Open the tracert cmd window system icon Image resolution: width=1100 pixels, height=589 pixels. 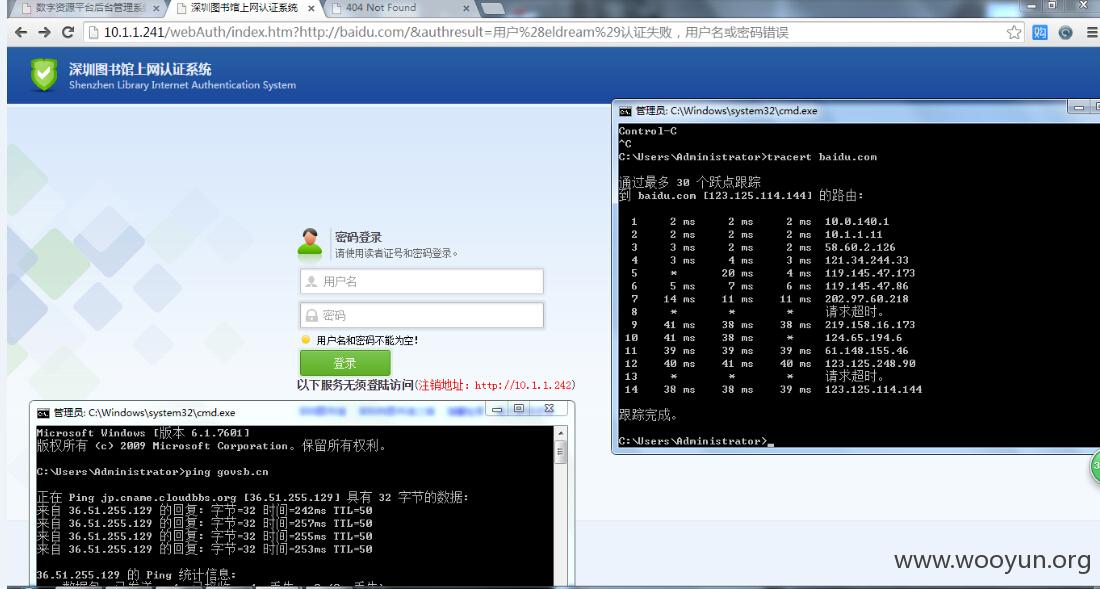coord(624,111)
